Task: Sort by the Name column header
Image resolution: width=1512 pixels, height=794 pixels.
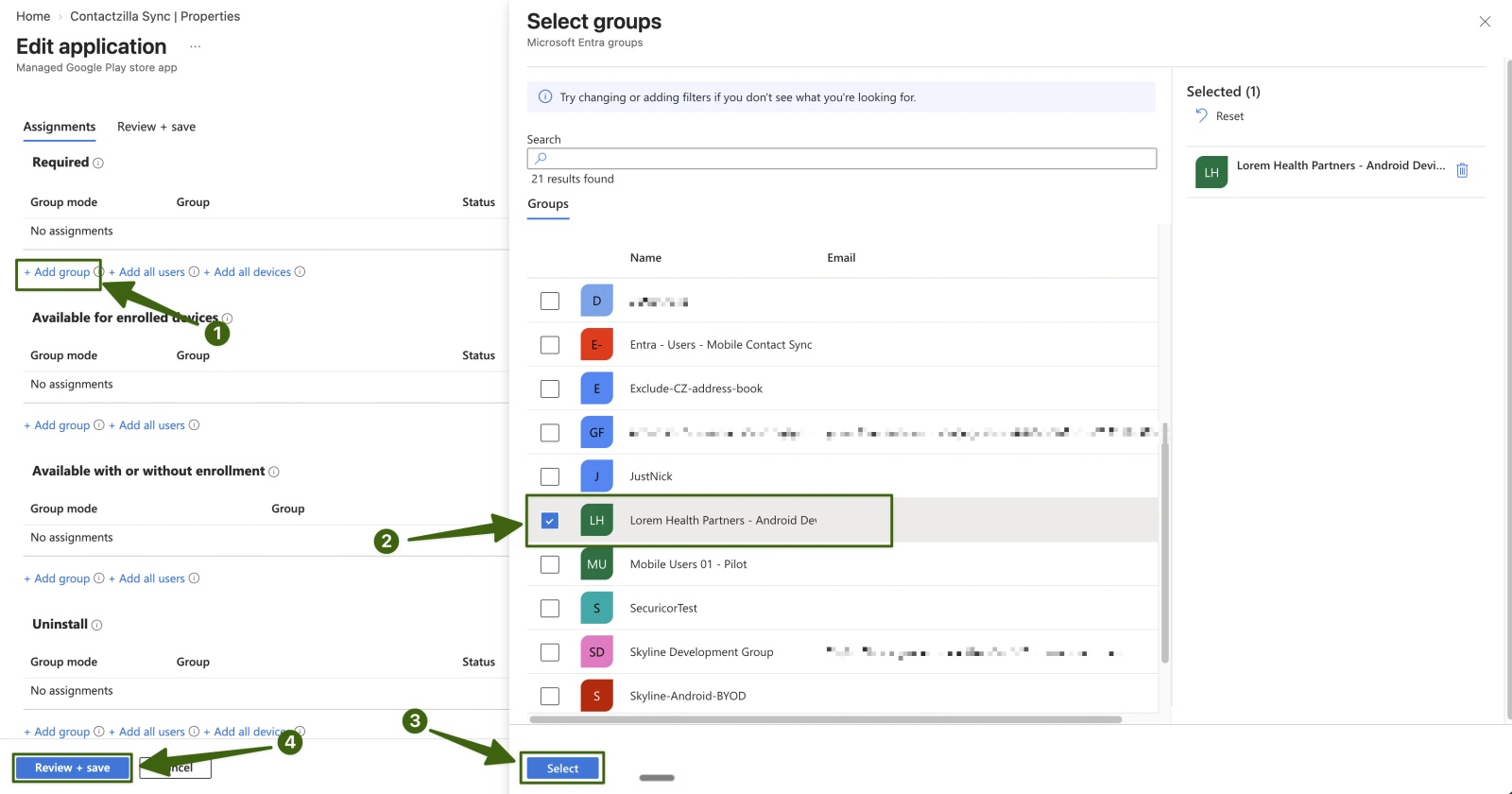Action: click(645, 258)
